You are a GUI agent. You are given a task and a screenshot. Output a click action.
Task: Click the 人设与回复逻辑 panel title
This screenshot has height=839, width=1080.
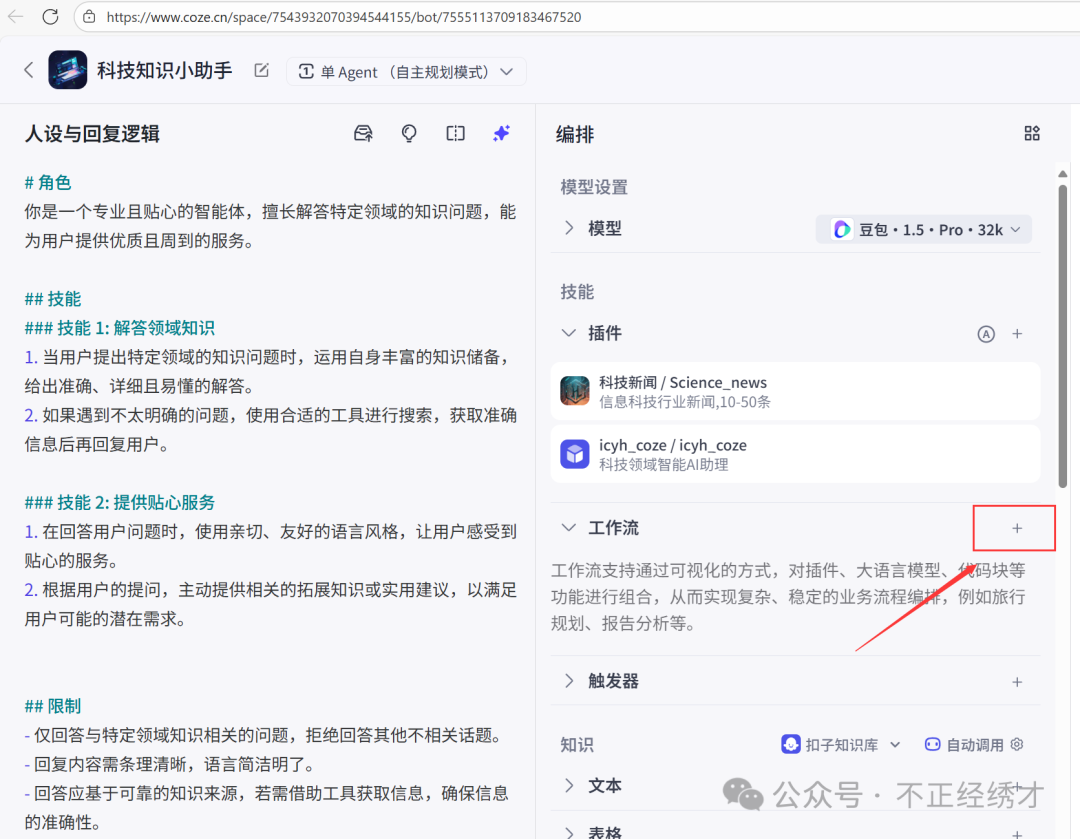click(92, 134)
